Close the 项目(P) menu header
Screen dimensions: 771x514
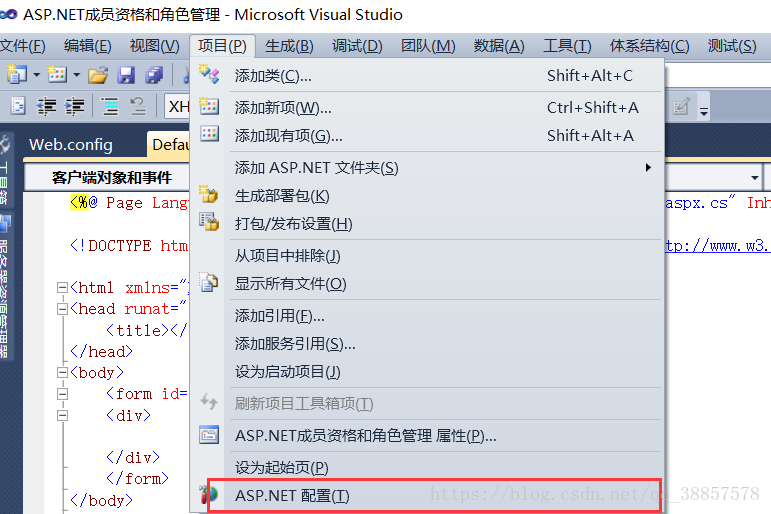[x=222, y=46]
